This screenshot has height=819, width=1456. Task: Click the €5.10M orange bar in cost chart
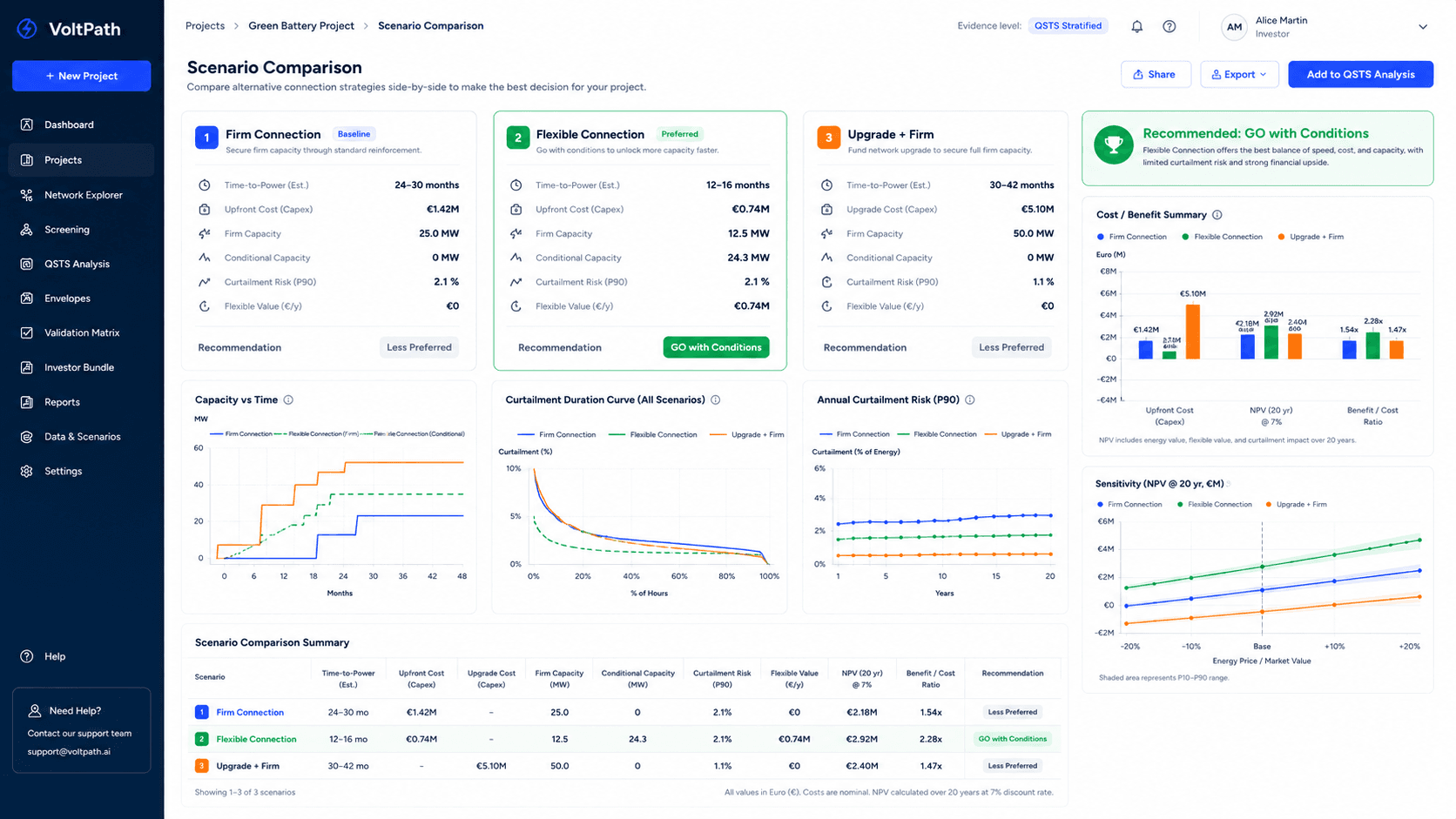[x=1192, y=332]
